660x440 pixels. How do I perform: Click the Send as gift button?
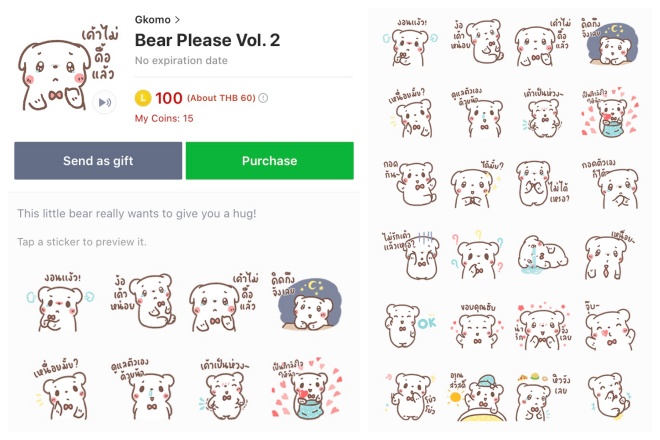click(98, 160)
